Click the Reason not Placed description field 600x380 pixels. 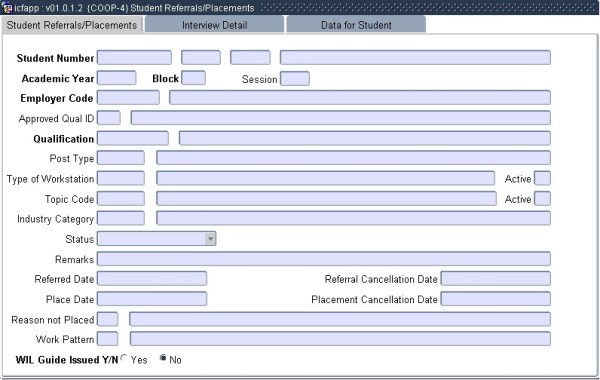[340, 319]
